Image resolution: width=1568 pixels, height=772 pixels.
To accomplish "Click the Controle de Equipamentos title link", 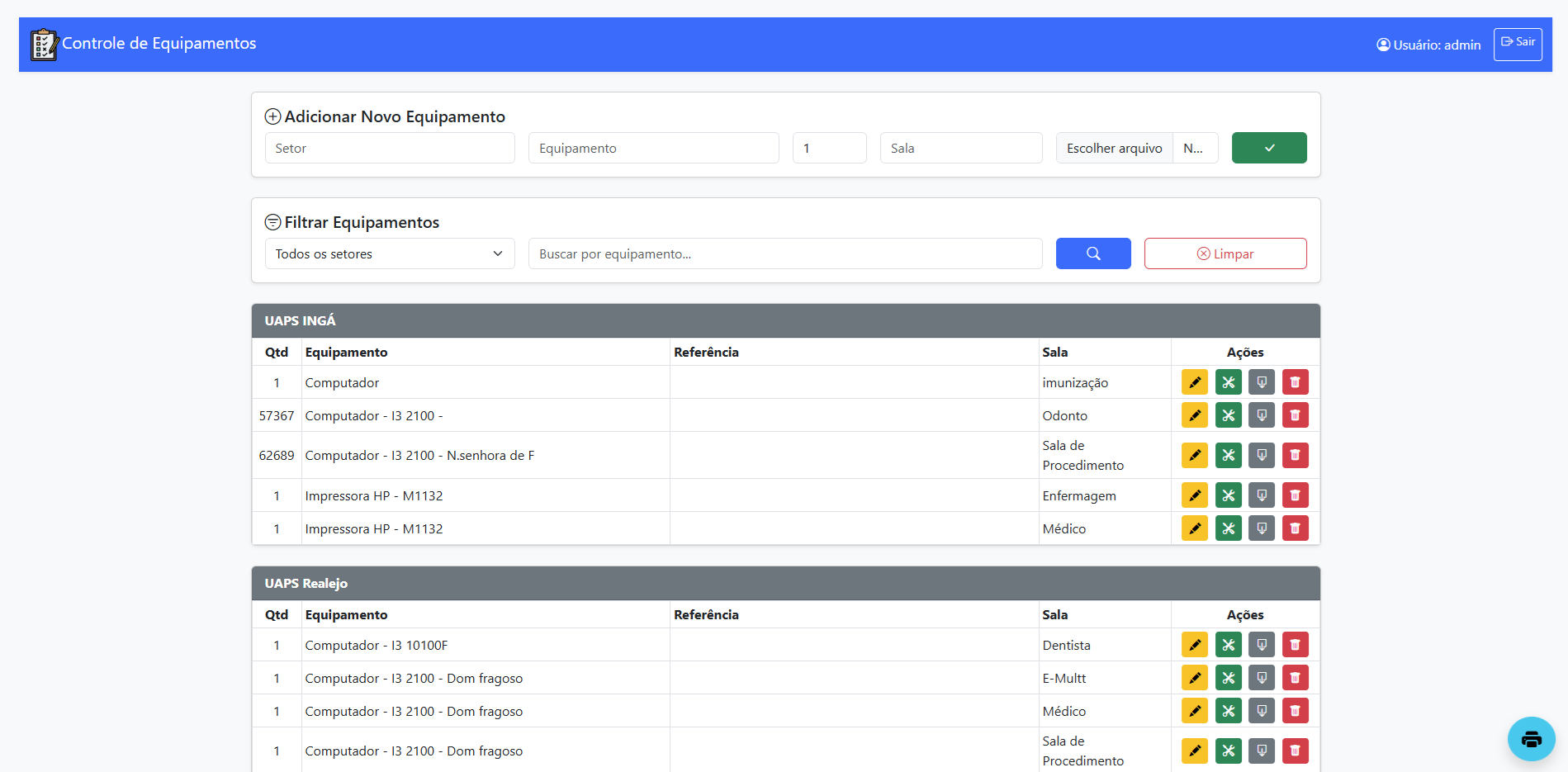I will (x=159, y=44).
